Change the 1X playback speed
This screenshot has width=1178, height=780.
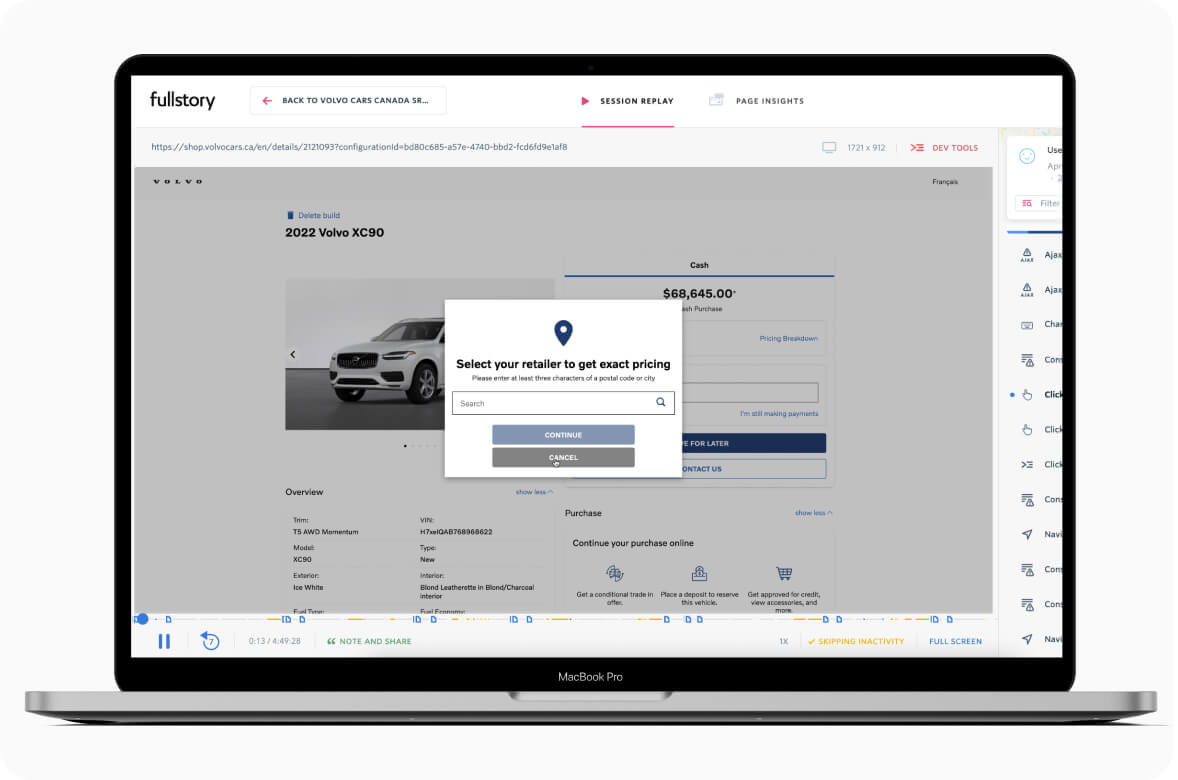tap(784, 642)
